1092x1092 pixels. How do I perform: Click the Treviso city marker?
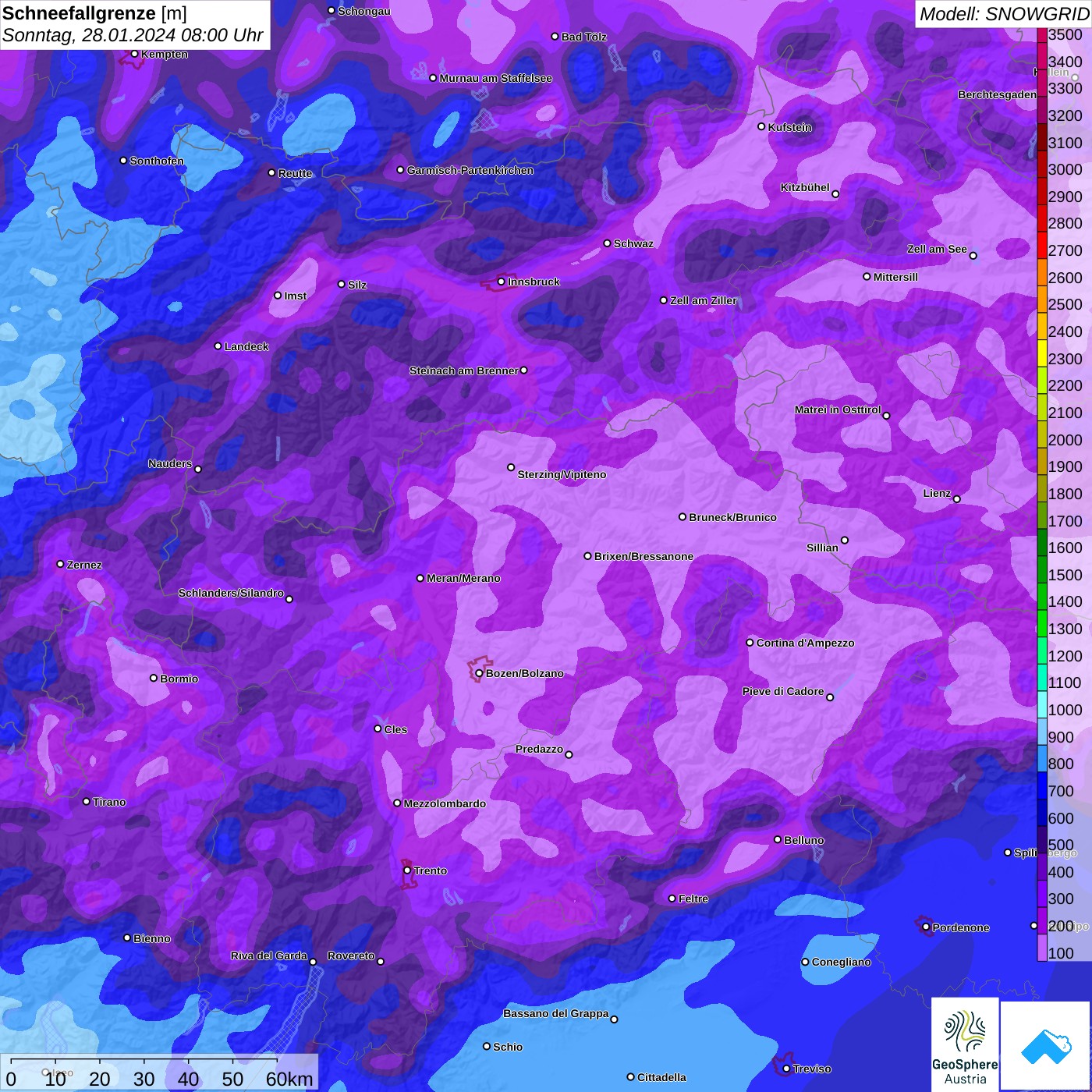pos(786,1069)
